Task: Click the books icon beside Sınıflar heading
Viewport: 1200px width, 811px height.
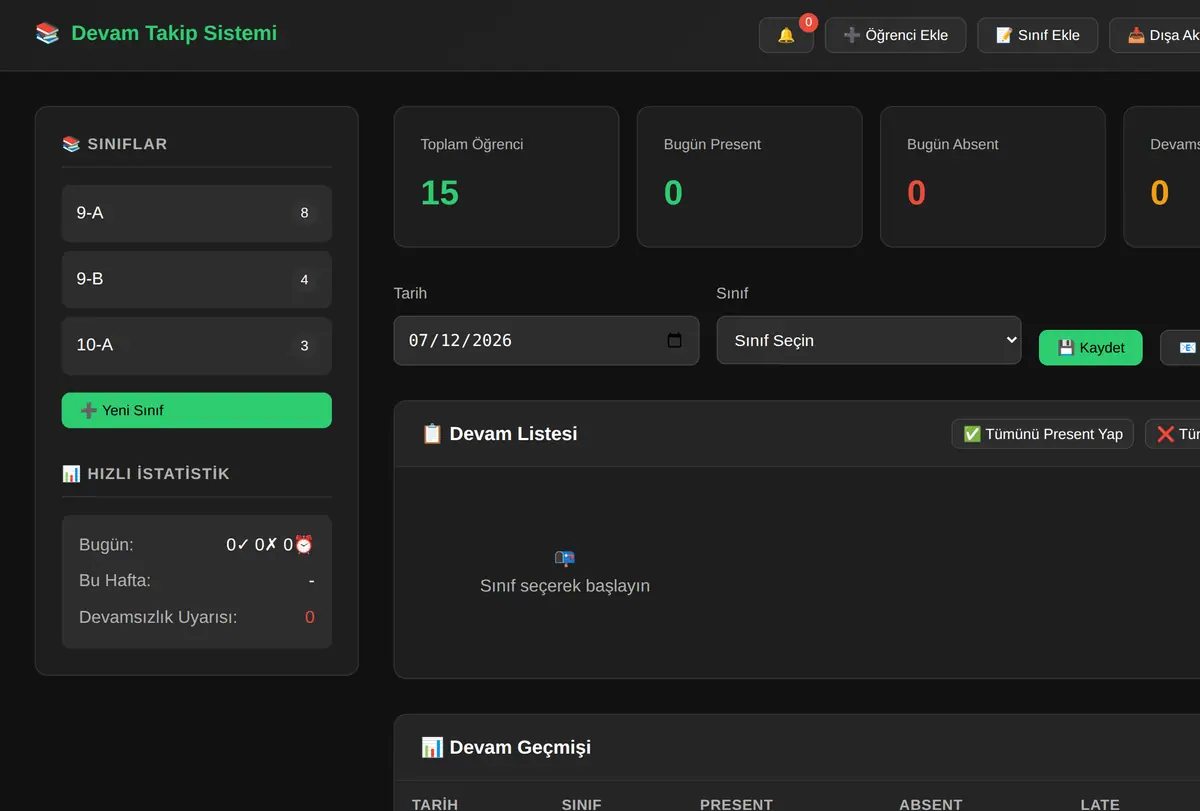Action: pyautogui.click(x=71, y=144)
